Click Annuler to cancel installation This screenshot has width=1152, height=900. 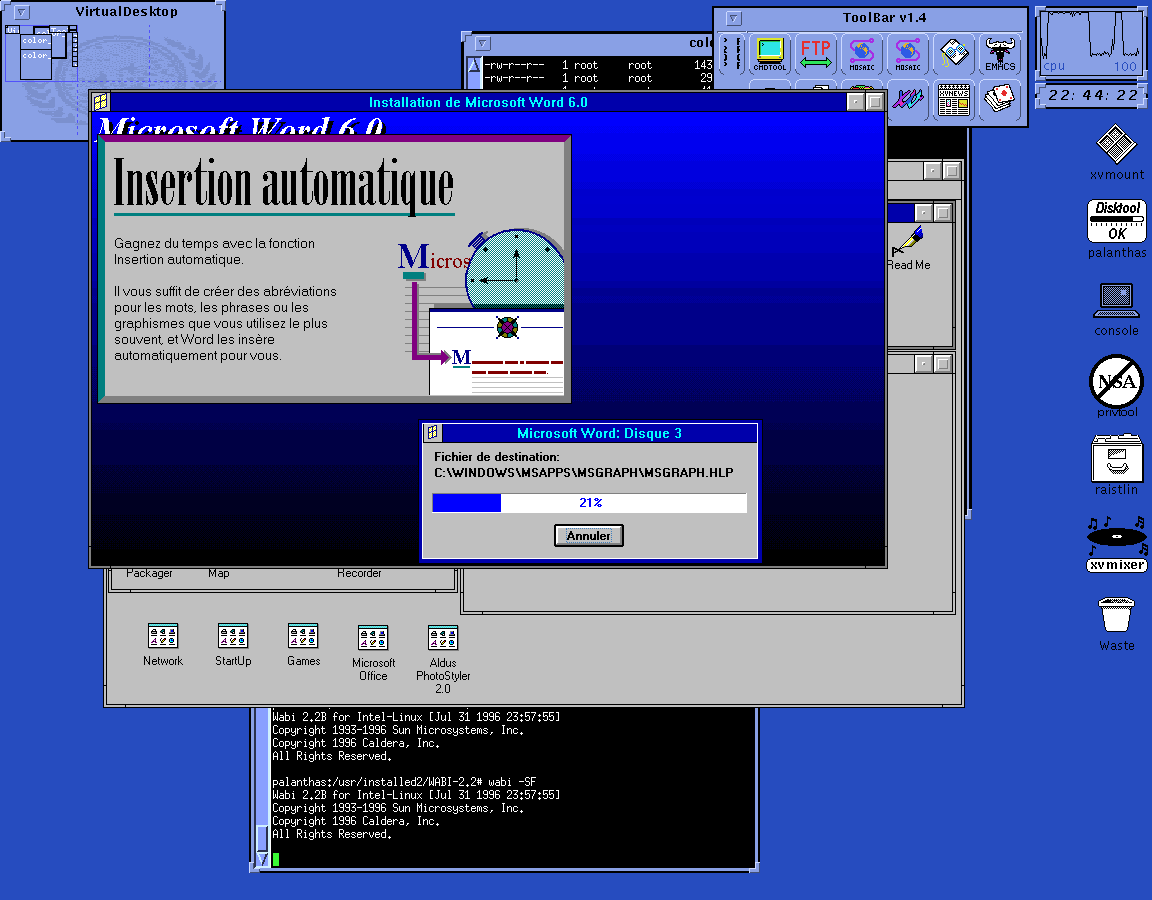point(588,536)
